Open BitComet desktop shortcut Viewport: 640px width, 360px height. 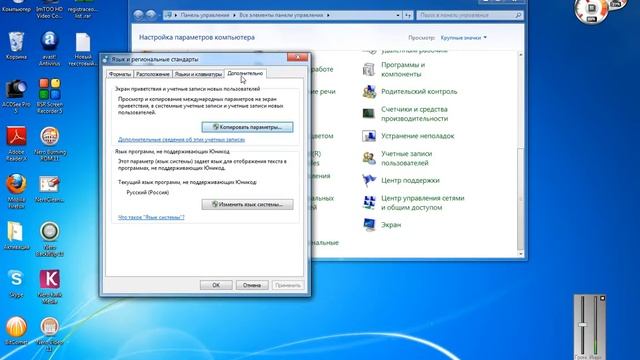click(16, 330)
